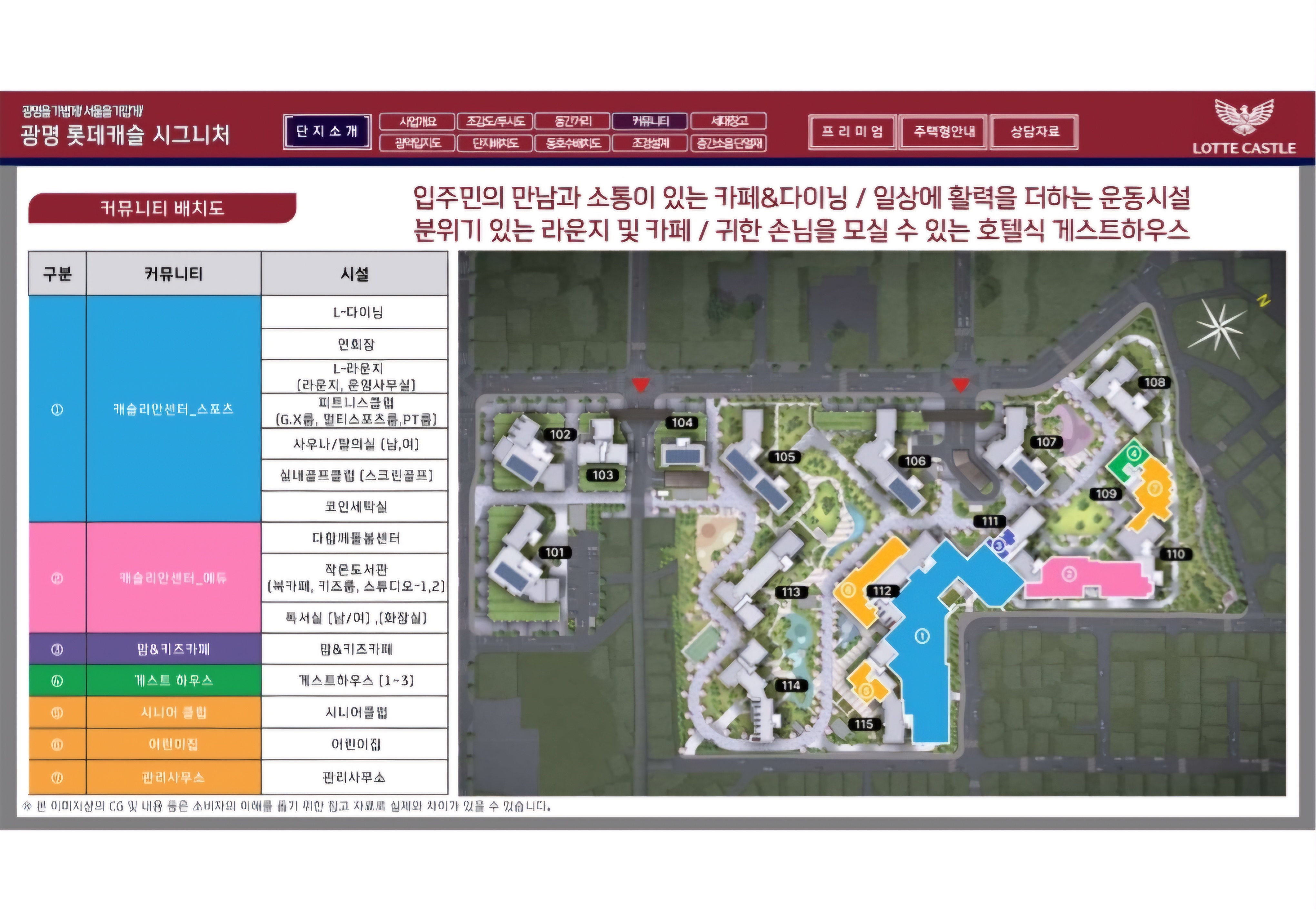This screenshot has width=1316, height=911.
Task: Select building label 113 on the map
Action: 791,592
